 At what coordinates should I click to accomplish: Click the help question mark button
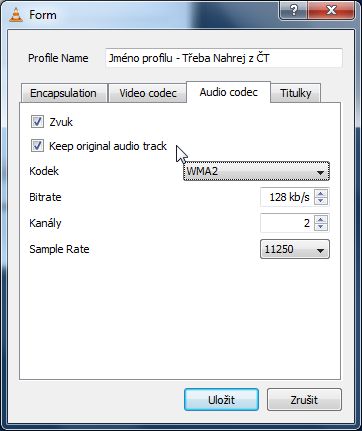click(x=293, y=11)
